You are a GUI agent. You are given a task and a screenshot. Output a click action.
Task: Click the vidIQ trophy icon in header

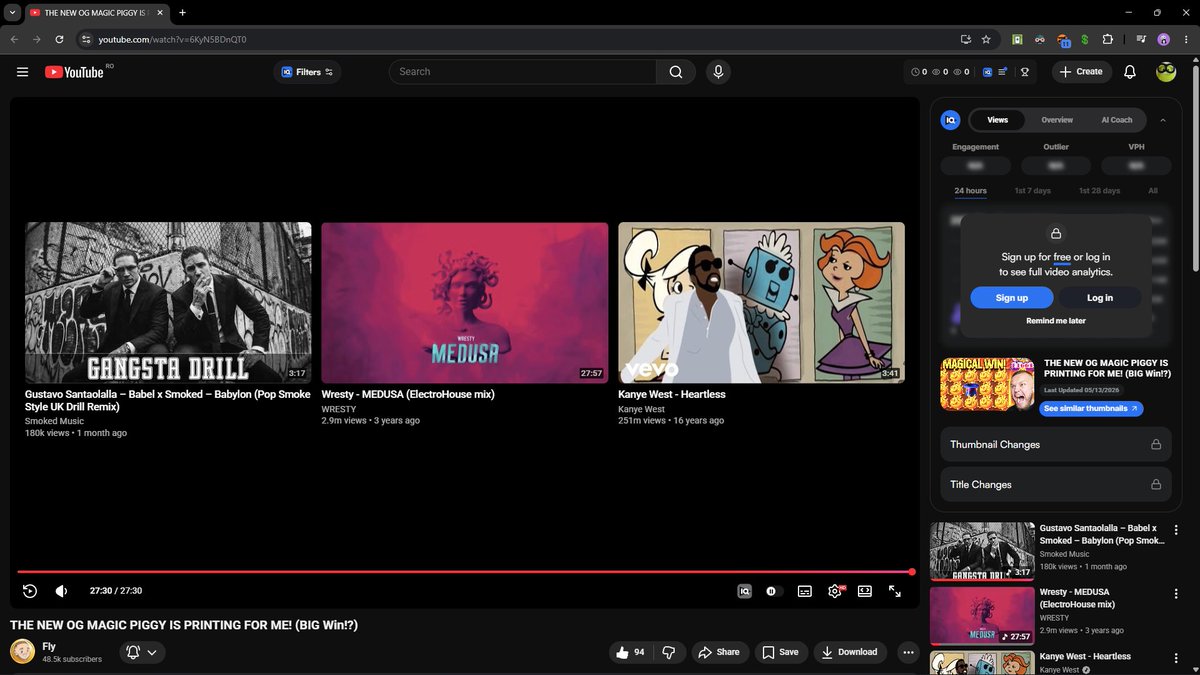1025,72
